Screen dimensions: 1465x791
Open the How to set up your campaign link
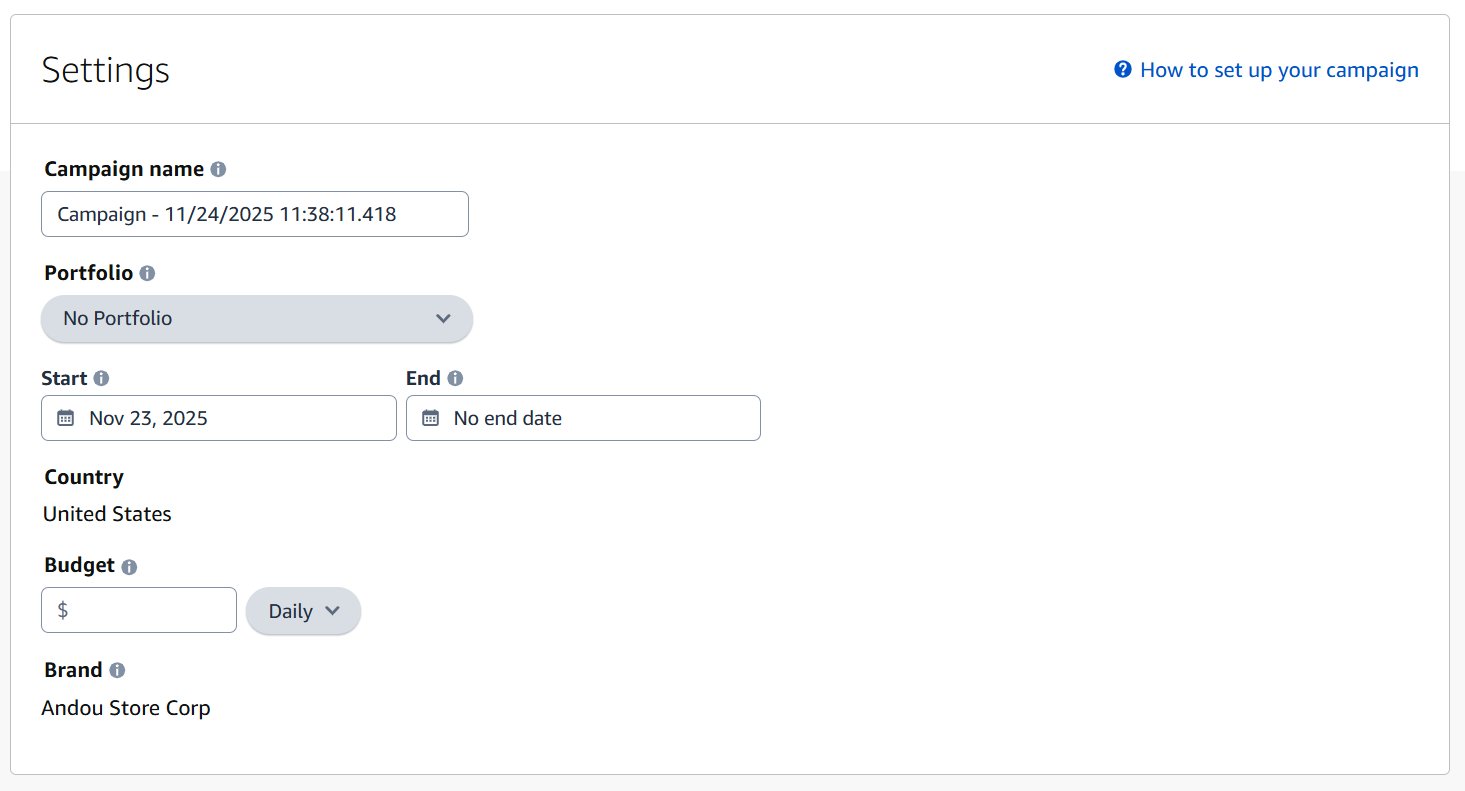click(x=1280, y=69)
